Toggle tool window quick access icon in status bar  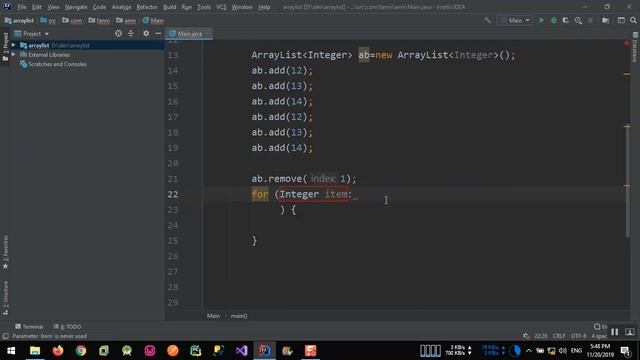click(x=5, y=336)
